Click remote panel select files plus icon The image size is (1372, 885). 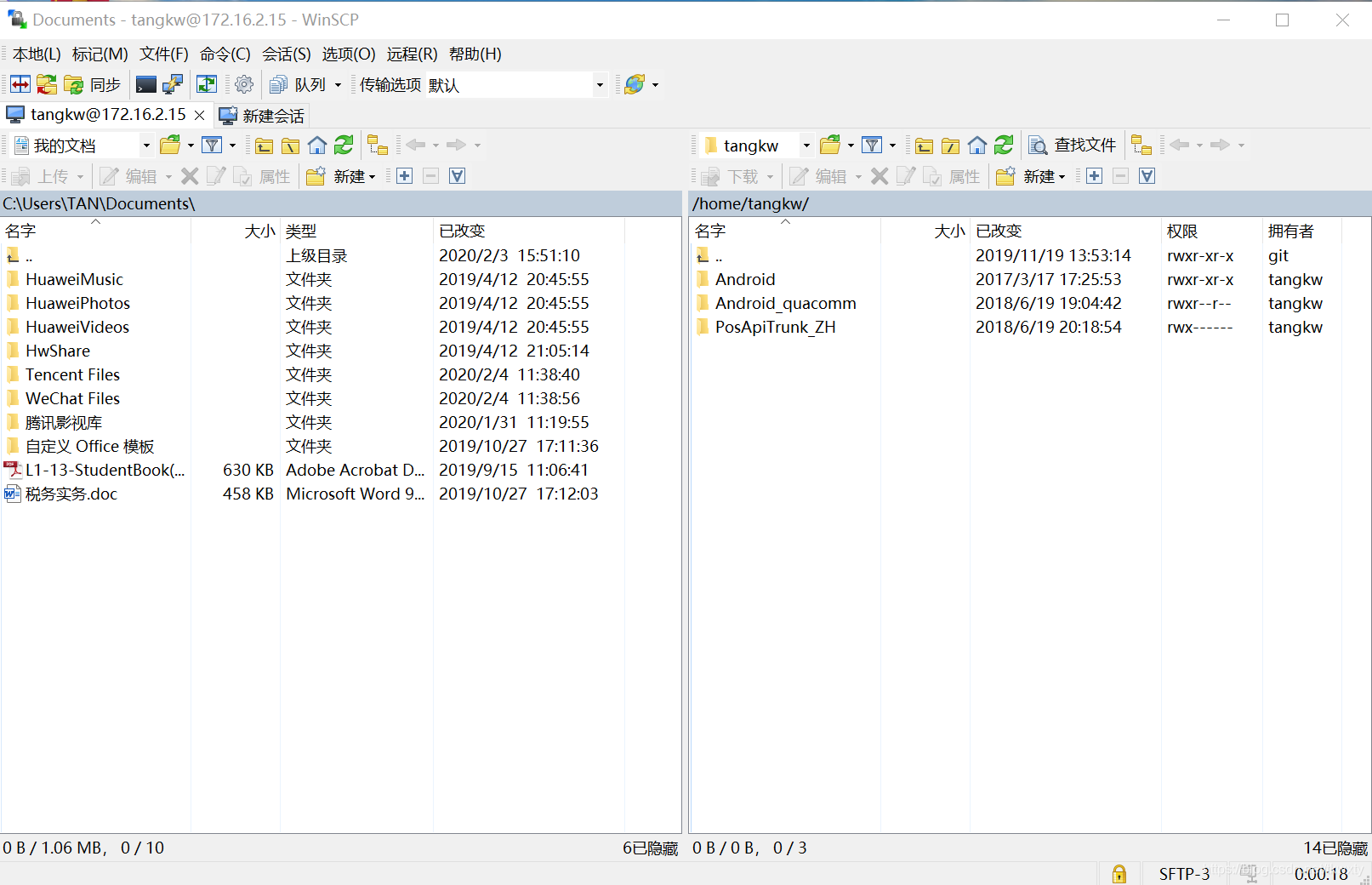(1095, 176)
